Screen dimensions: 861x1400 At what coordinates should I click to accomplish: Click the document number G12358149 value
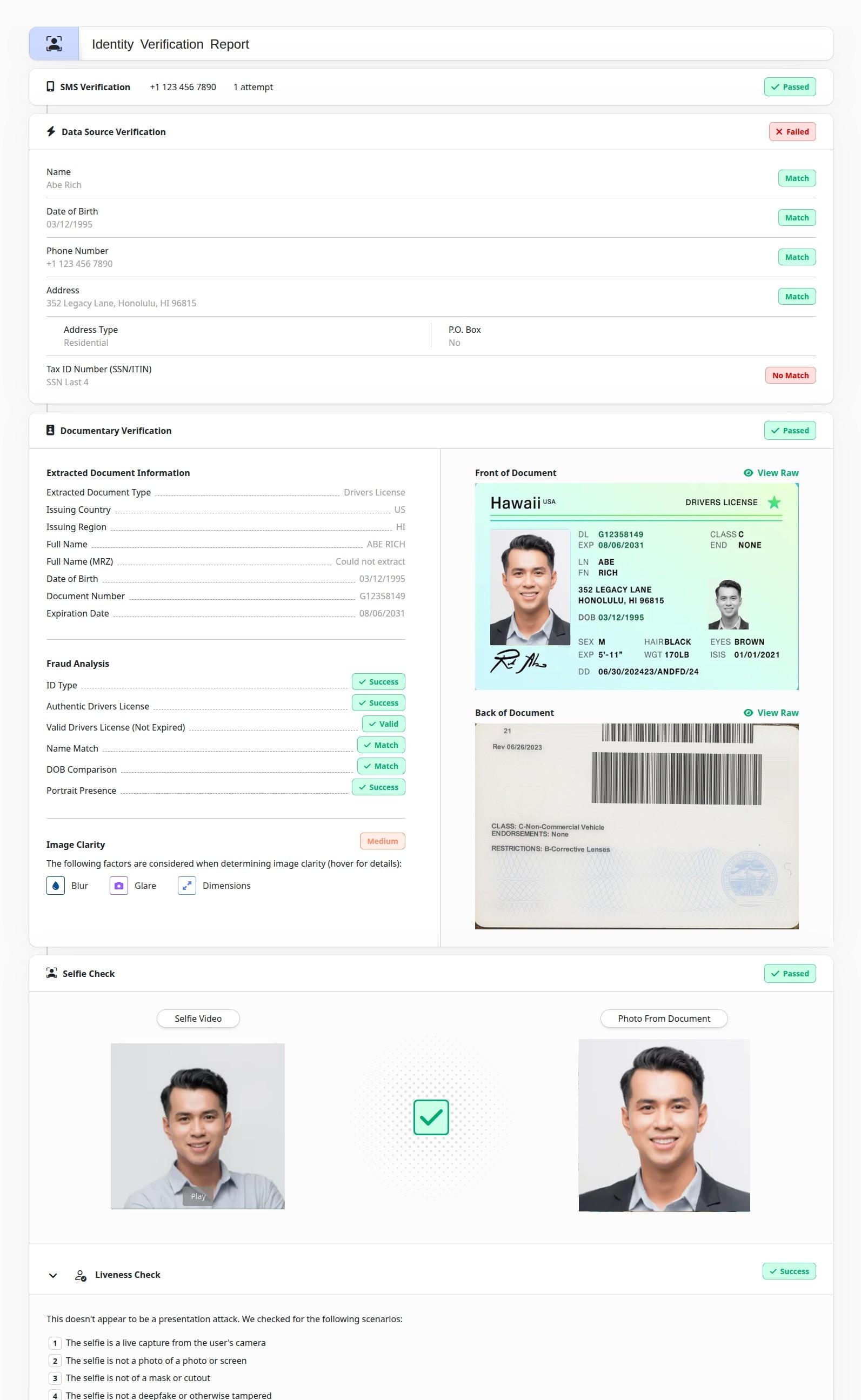pos(382,596)
